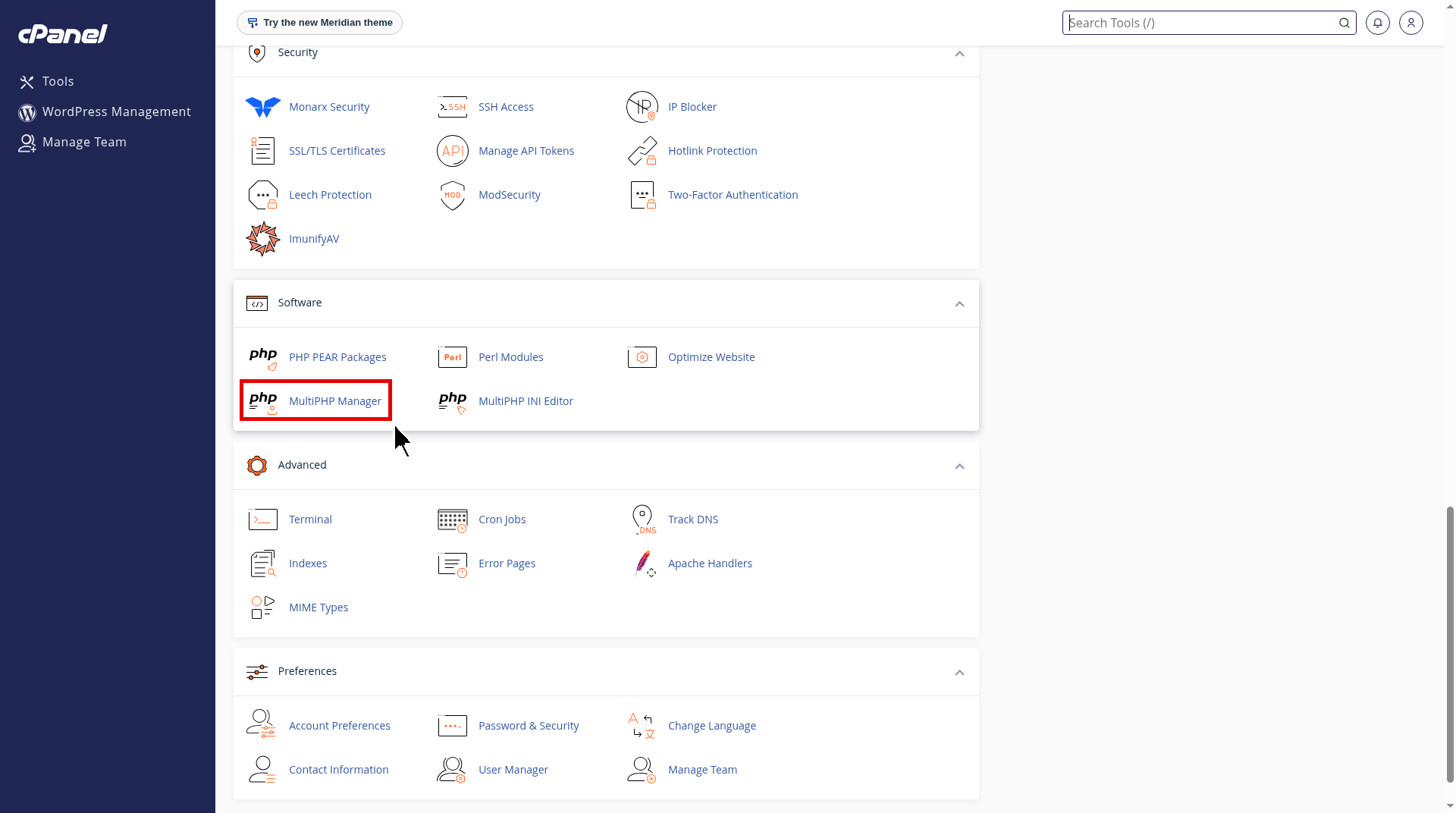Click the MultiPHP Manager icon
The width and height of the screenshot is (1456, 813).
point(263,401)
